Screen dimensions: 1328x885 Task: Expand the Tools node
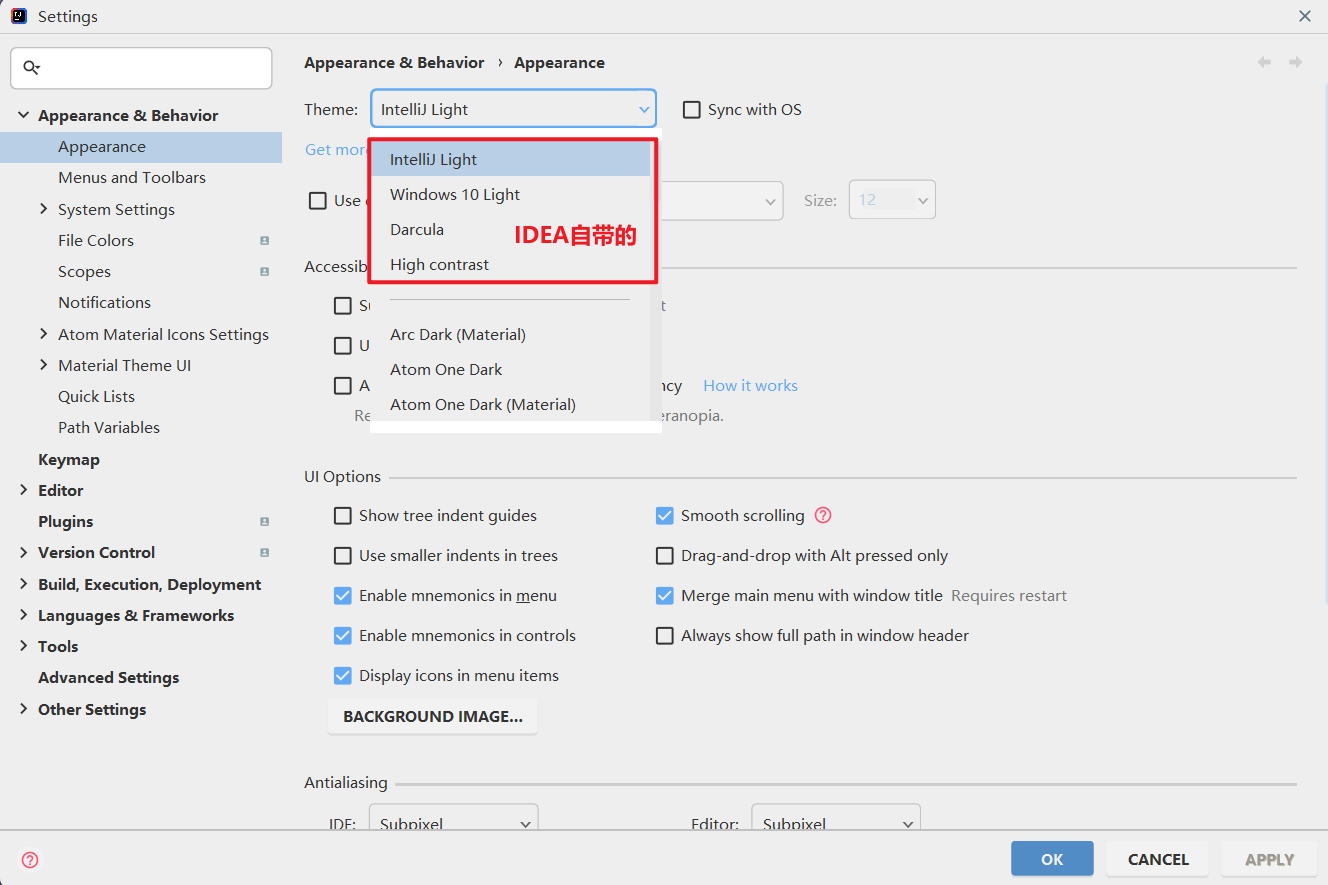[24, 646]
